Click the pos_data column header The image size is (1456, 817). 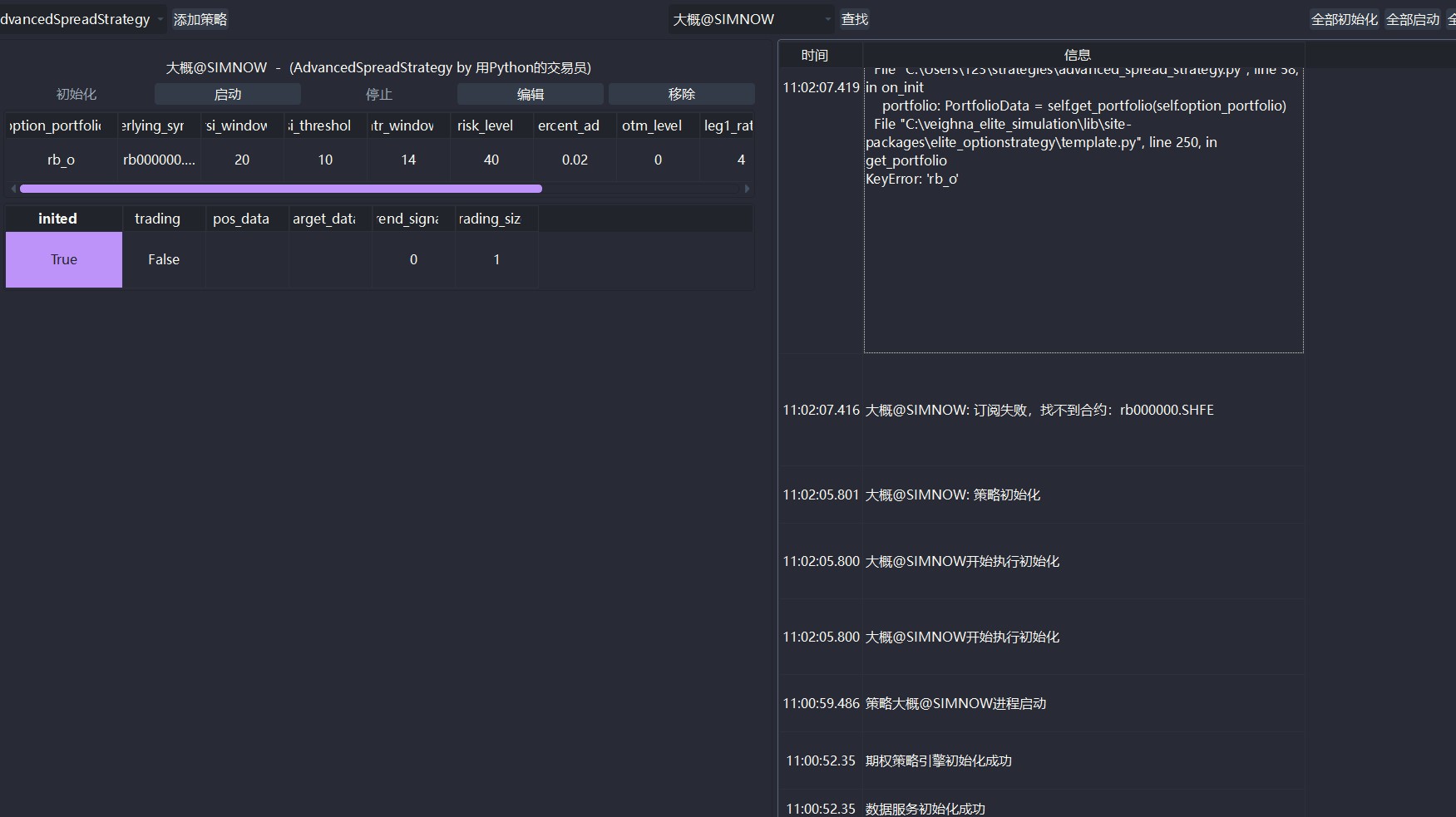(x=247, y=219)
